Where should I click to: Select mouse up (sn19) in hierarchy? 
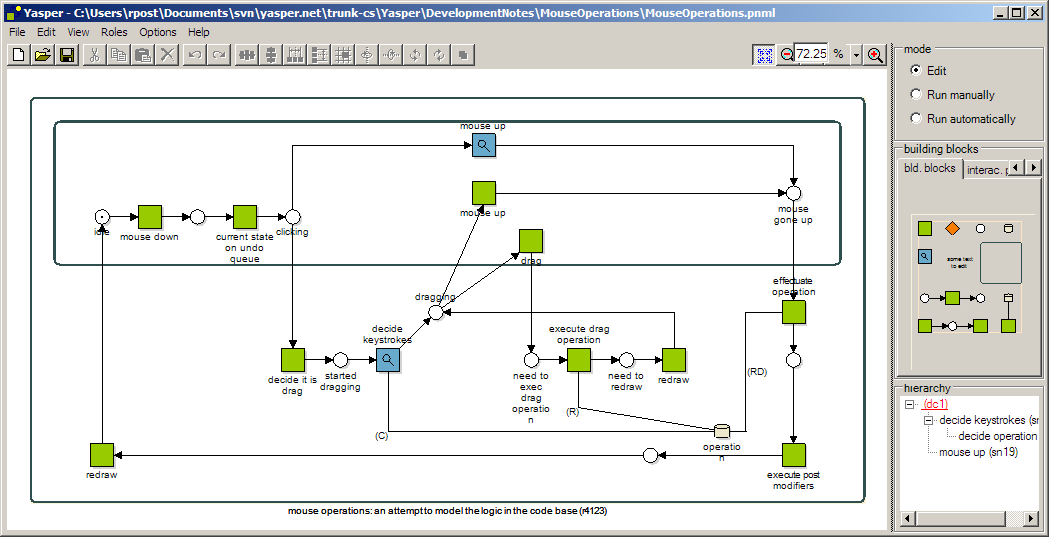[x=979, y=453]
